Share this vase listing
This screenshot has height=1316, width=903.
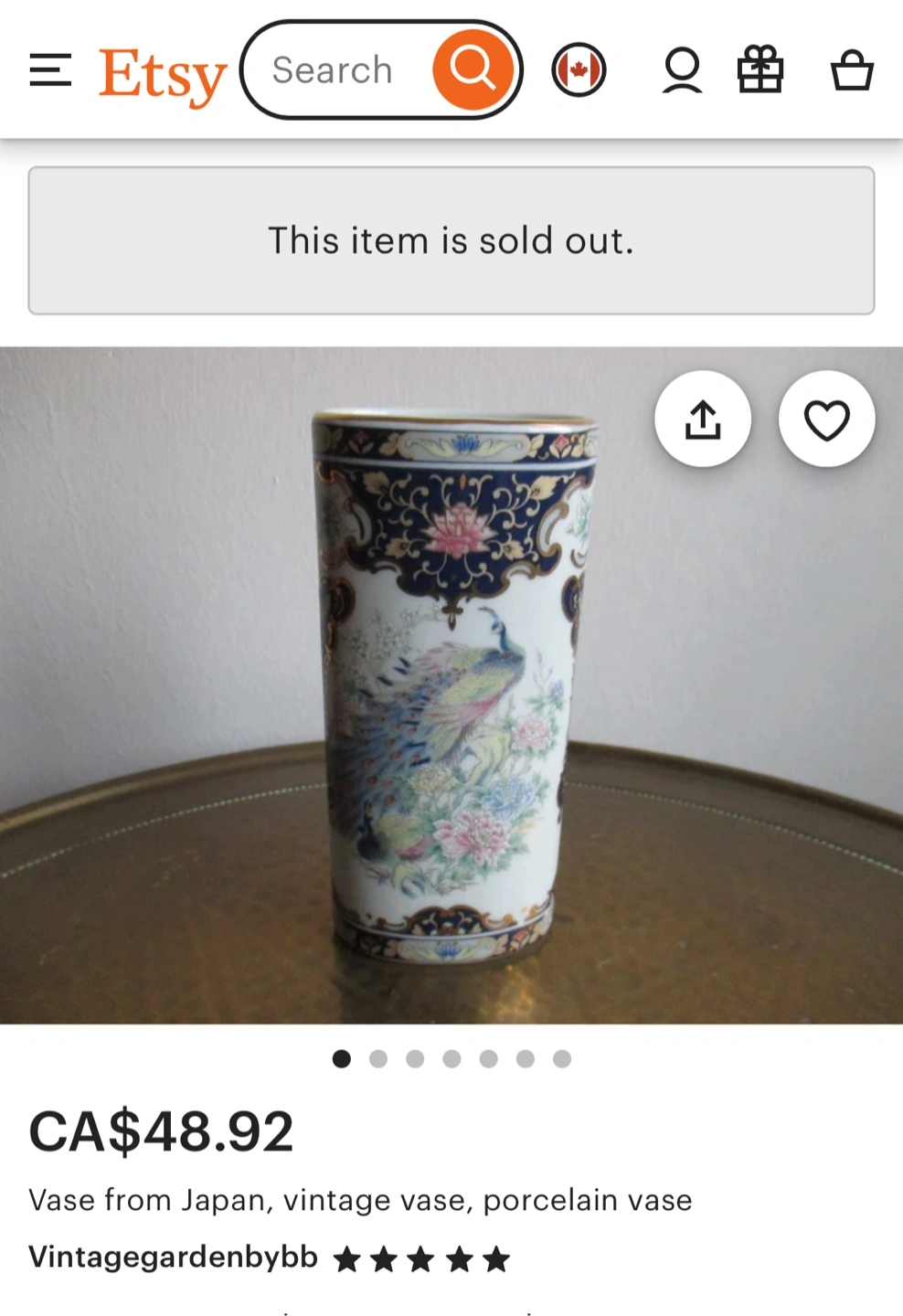tap(703, 419)
